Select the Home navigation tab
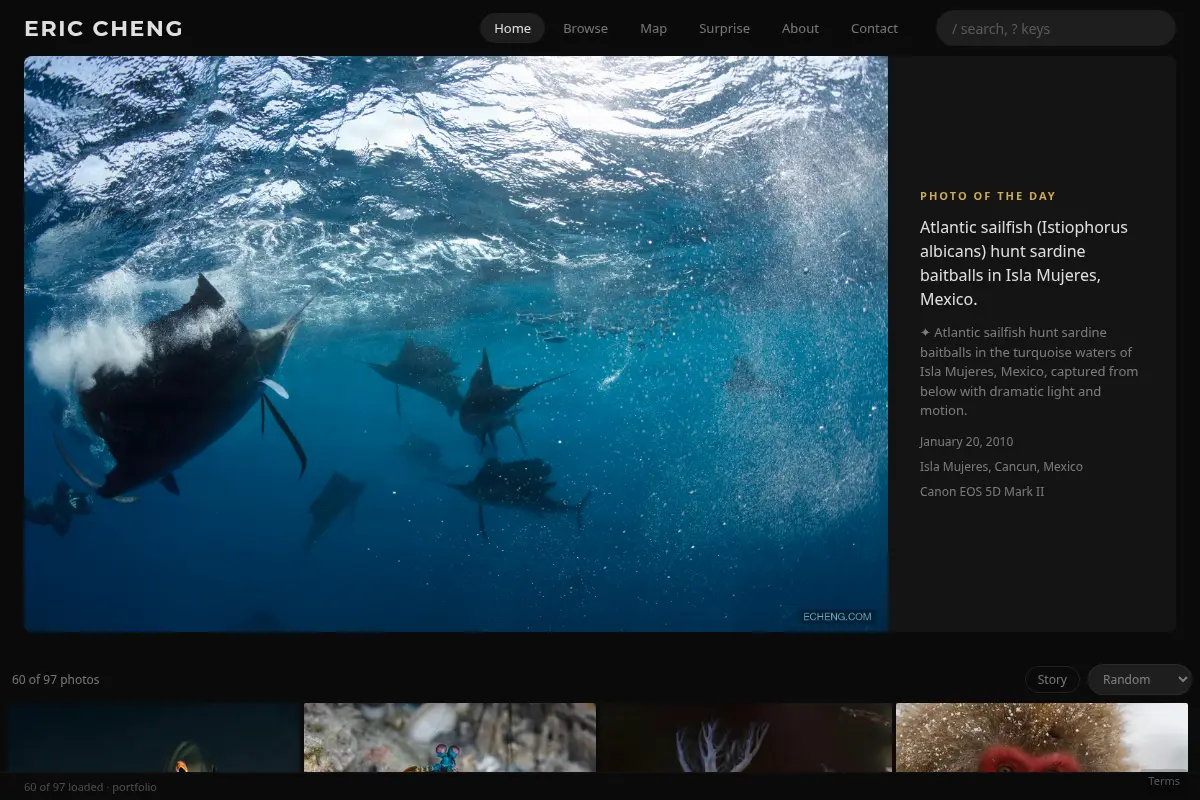1200x800 pixels. tap(512, 28)
